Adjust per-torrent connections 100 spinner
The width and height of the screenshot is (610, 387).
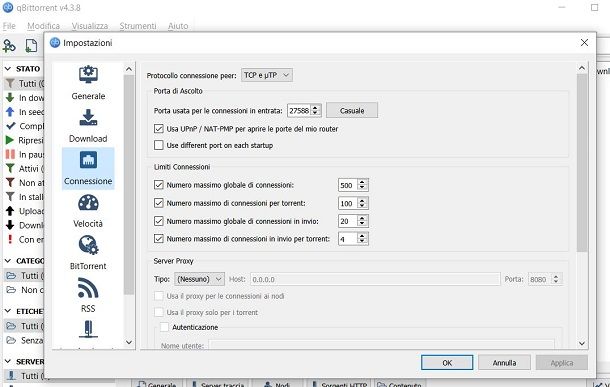click(x=362, y=203)
